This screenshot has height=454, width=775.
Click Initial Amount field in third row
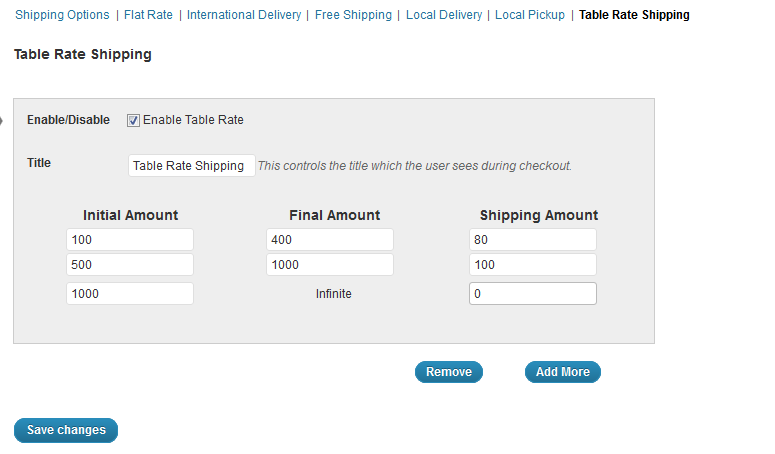(x=129, y=294)
